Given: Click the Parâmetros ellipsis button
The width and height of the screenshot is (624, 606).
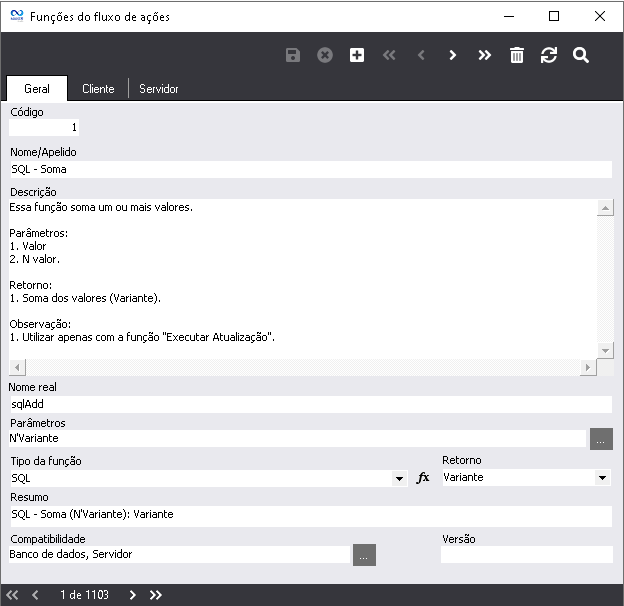Looking at the screenshot, I should click(x=601, y=438).
